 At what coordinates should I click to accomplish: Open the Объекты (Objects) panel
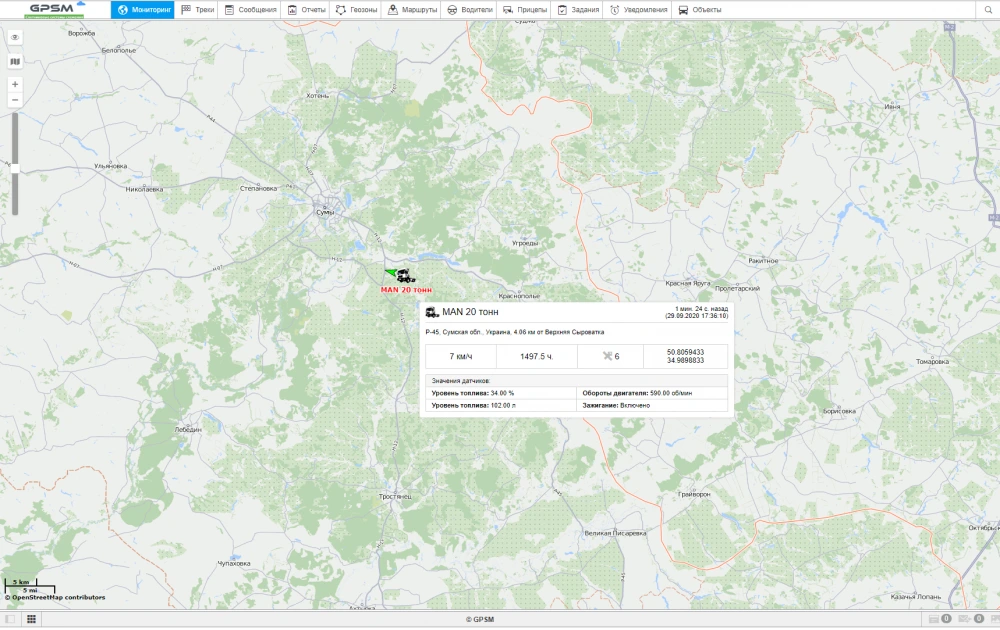(702, 9)
